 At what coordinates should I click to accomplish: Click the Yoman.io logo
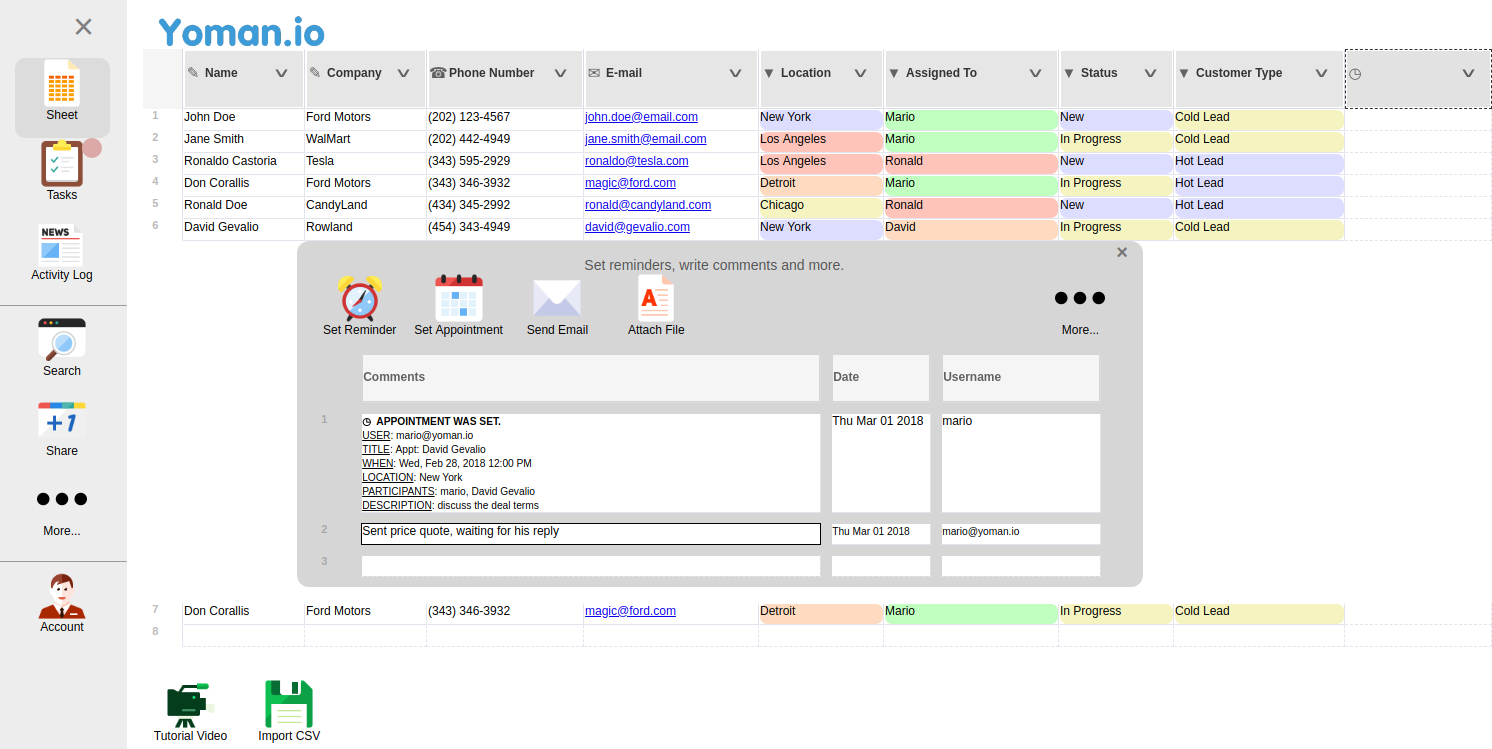pyautogui.click(x=242, y=32)
